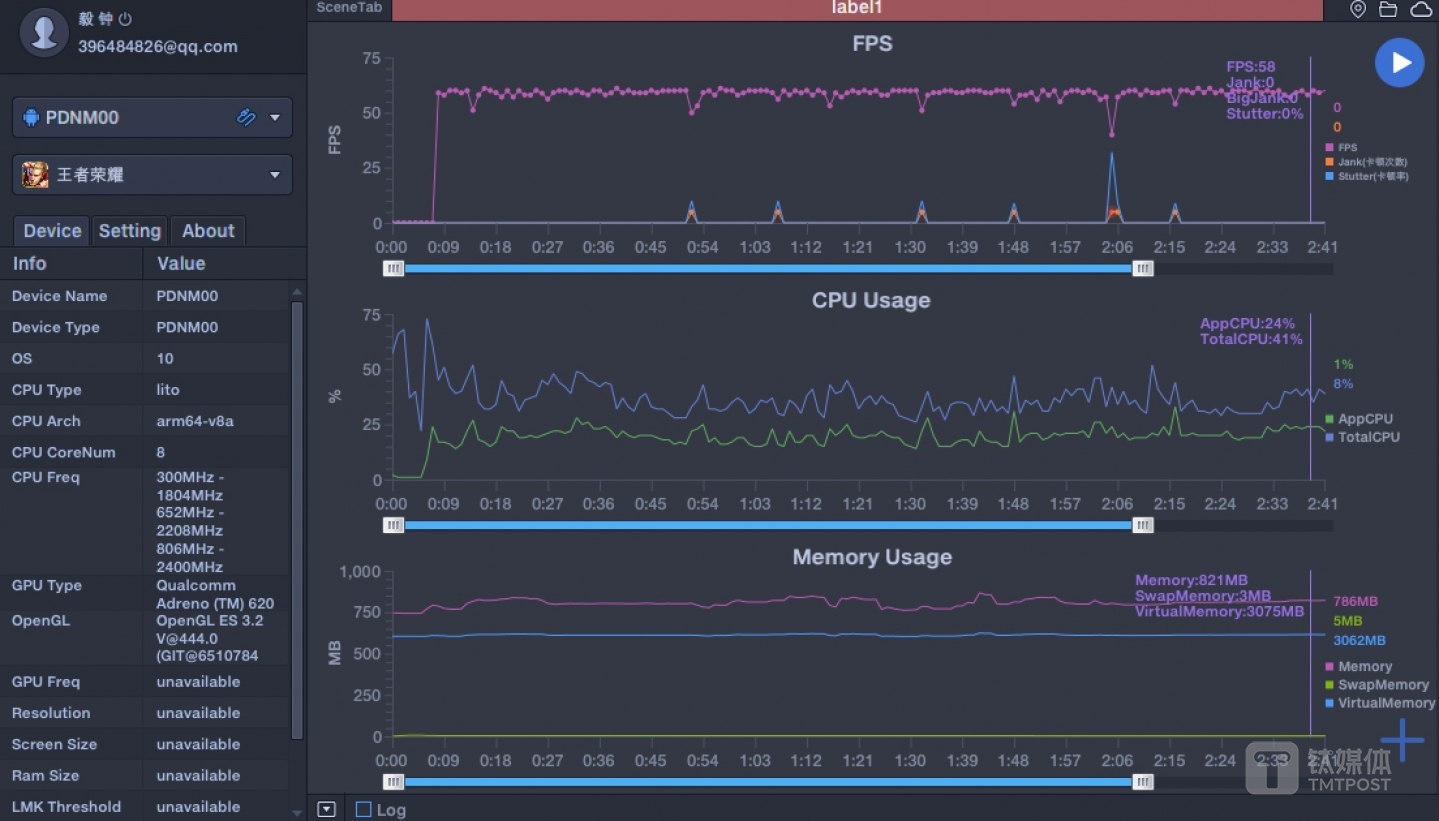The width and height of the screenshot is (1439, 821).
Task: Click the bottom-left panel collapse arrow button
Action: click(x=326, y=809)
